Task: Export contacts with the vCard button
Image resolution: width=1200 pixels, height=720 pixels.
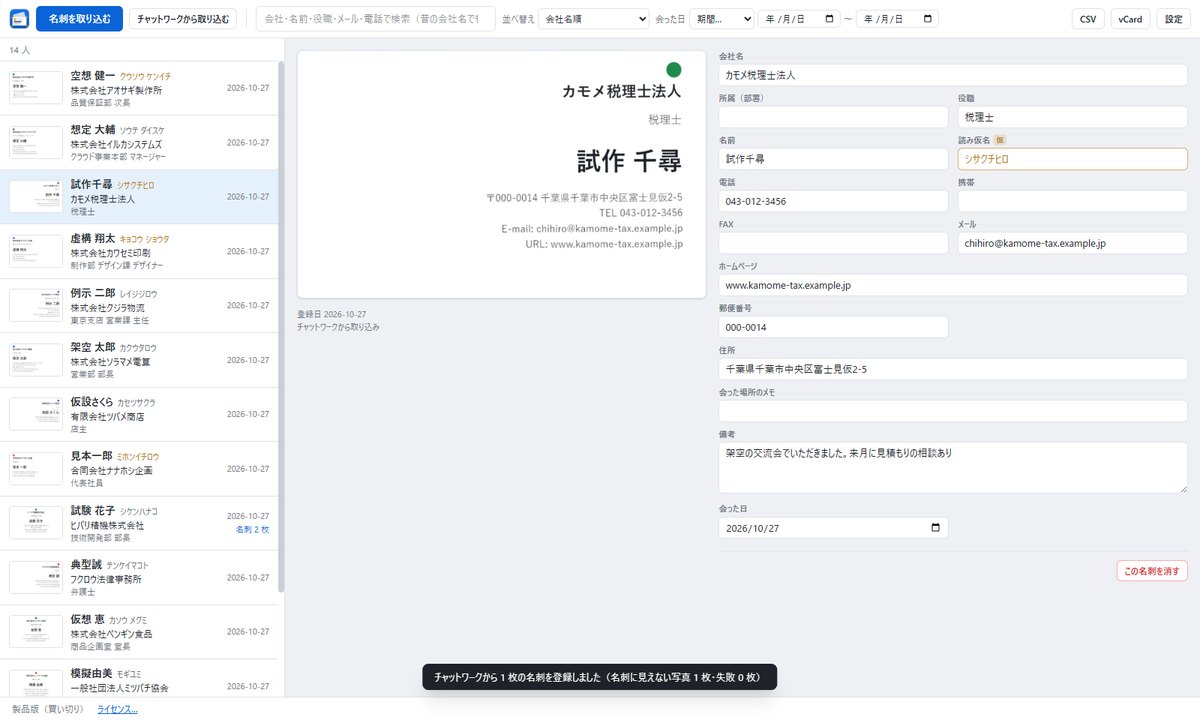Action: pyautogui.click(x=1130, y=19)
